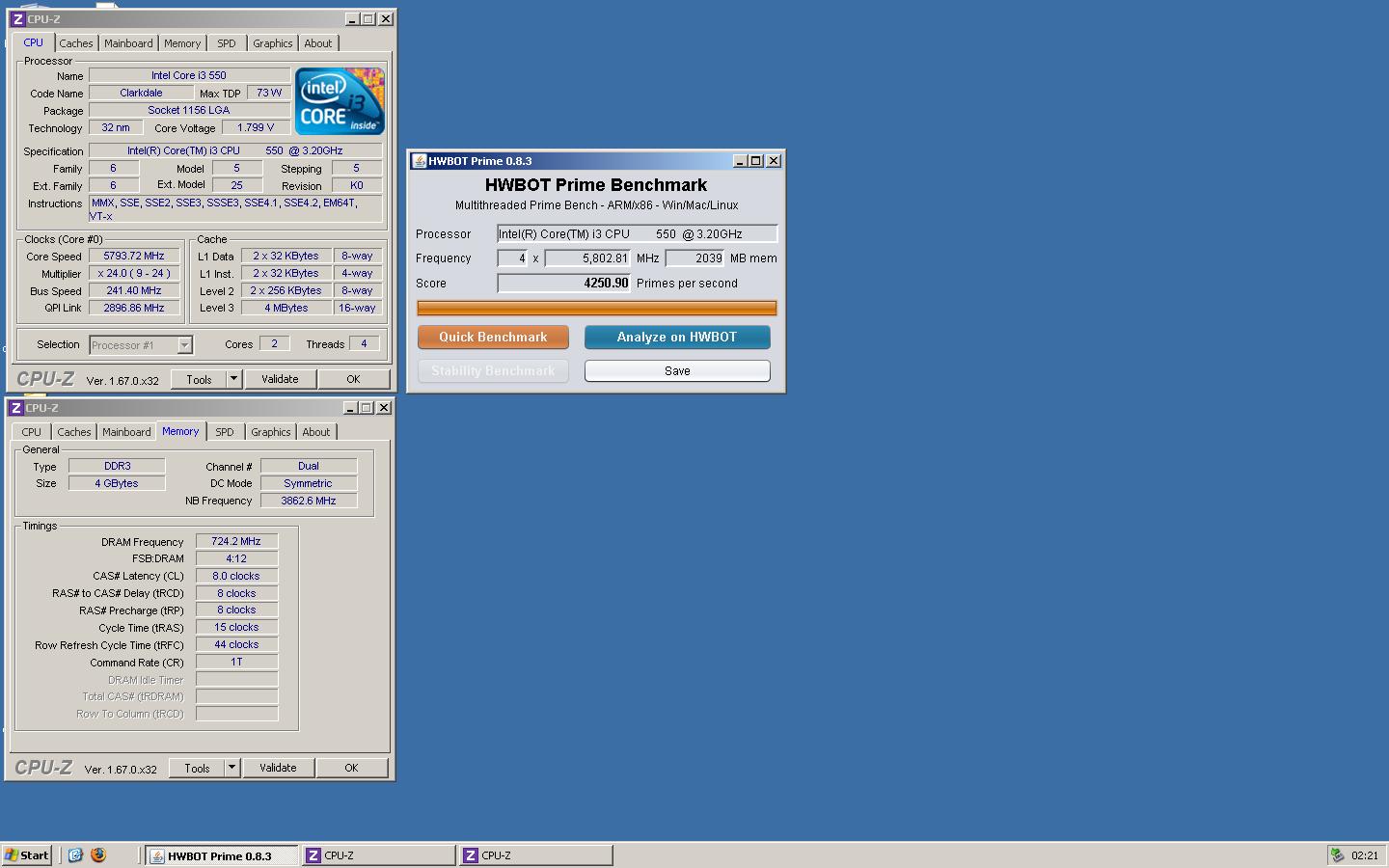Viewport: 1389px width, 868px height.
Task: Open Caches tab in top CPU-Z window
Action: click(x=76, y=43)
